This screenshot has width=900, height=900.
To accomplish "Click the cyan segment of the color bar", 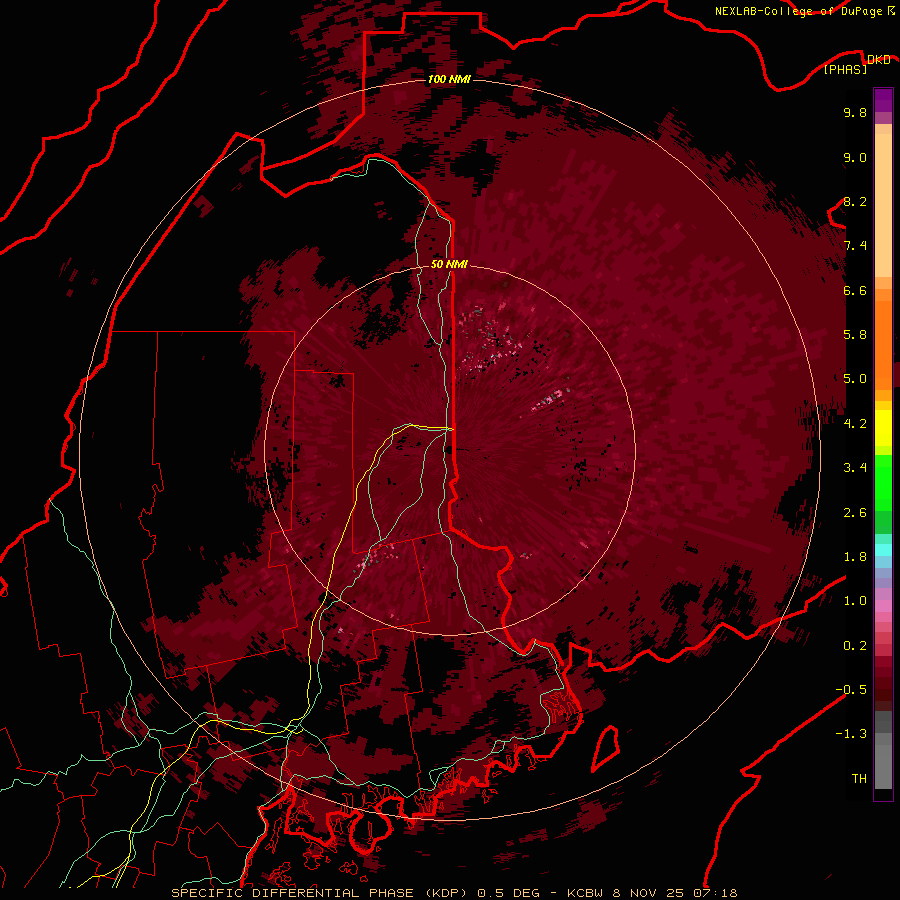I will 883,549.
